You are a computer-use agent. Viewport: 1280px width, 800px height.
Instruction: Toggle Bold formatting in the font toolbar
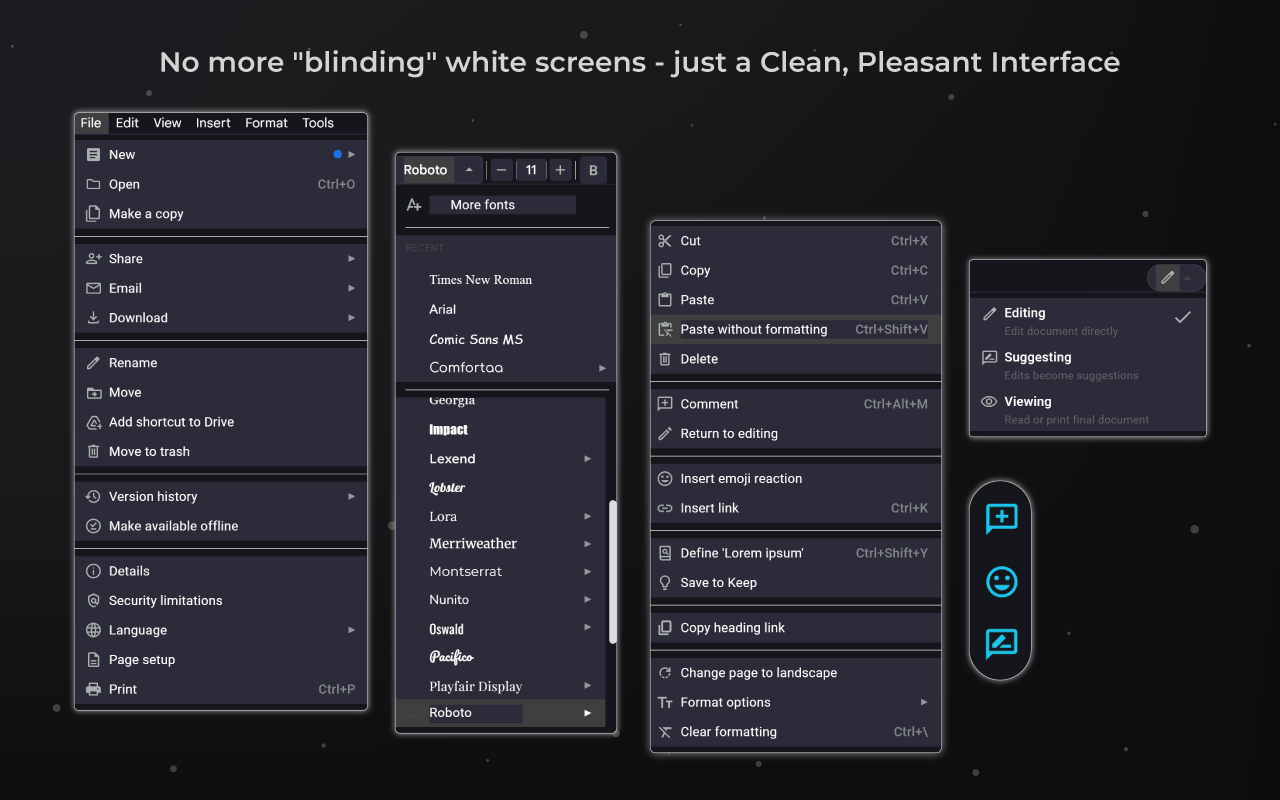(592, 170)
